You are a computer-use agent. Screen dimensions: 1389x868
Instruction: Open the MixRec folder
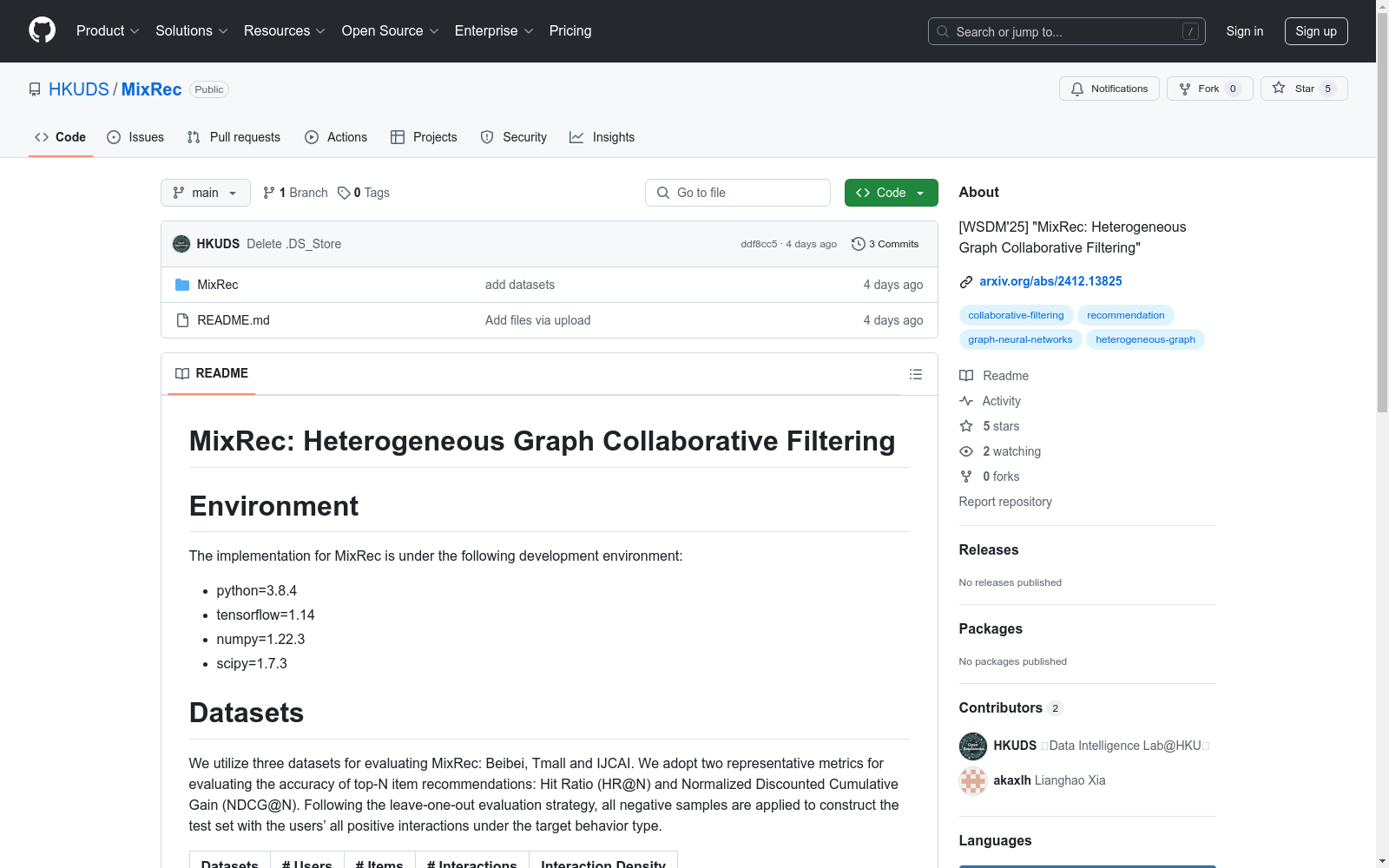[217, 285]
